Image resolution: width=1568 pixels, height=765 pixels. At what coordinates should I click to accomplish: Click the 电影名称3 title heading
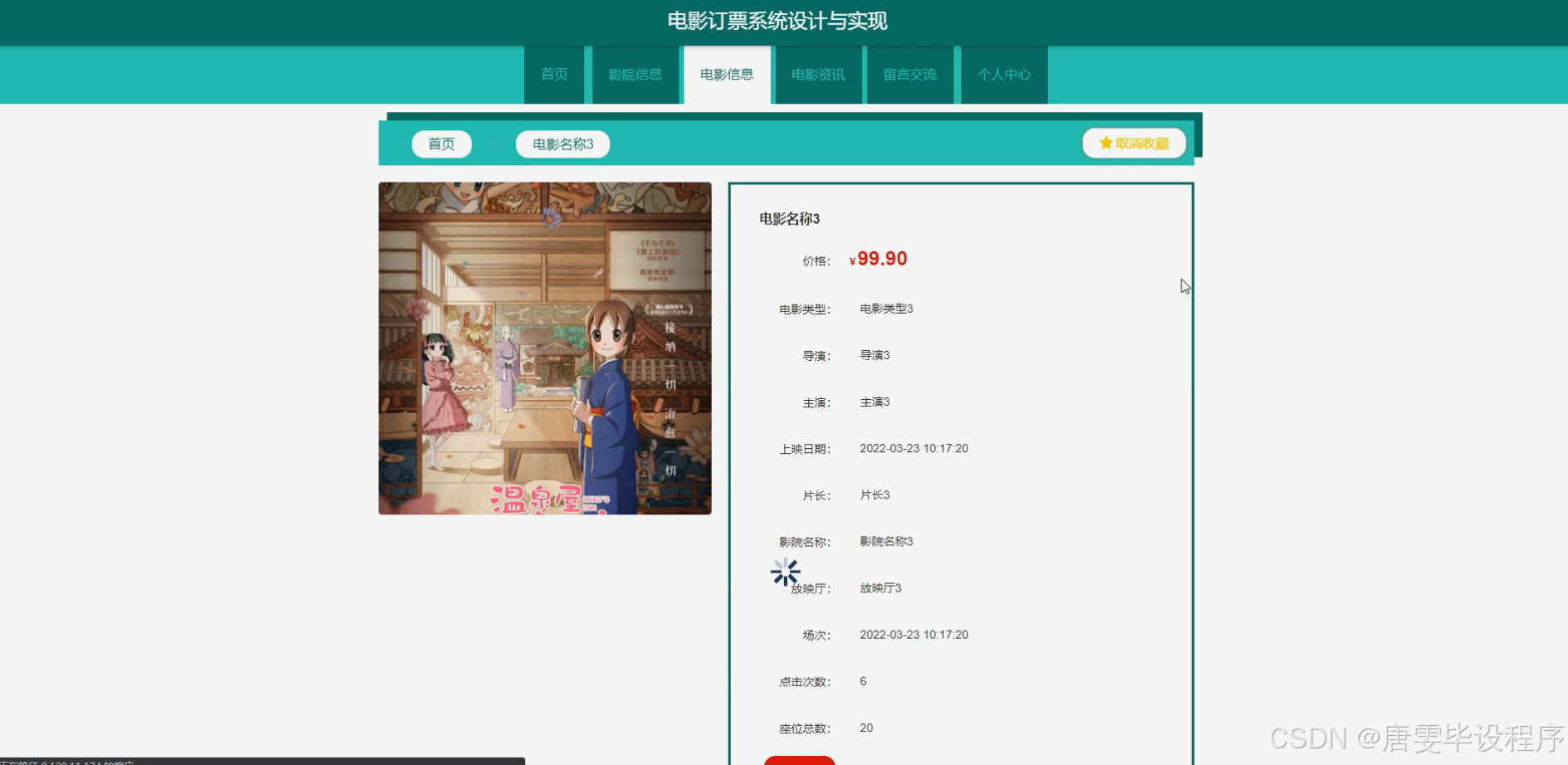pos(789,219)
